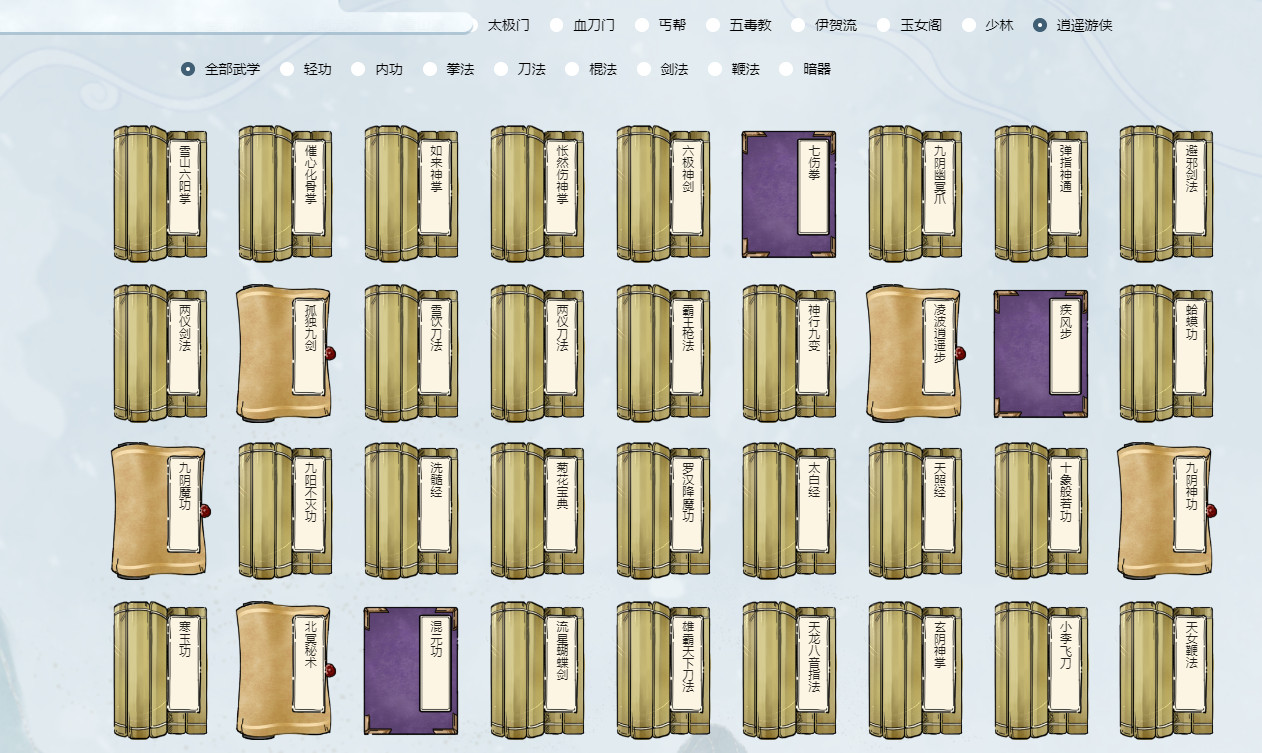This screenshot has height=753, width=1262.
Task: Open the 雪山六阳掌 bamboo scroll
Action: 160,194
